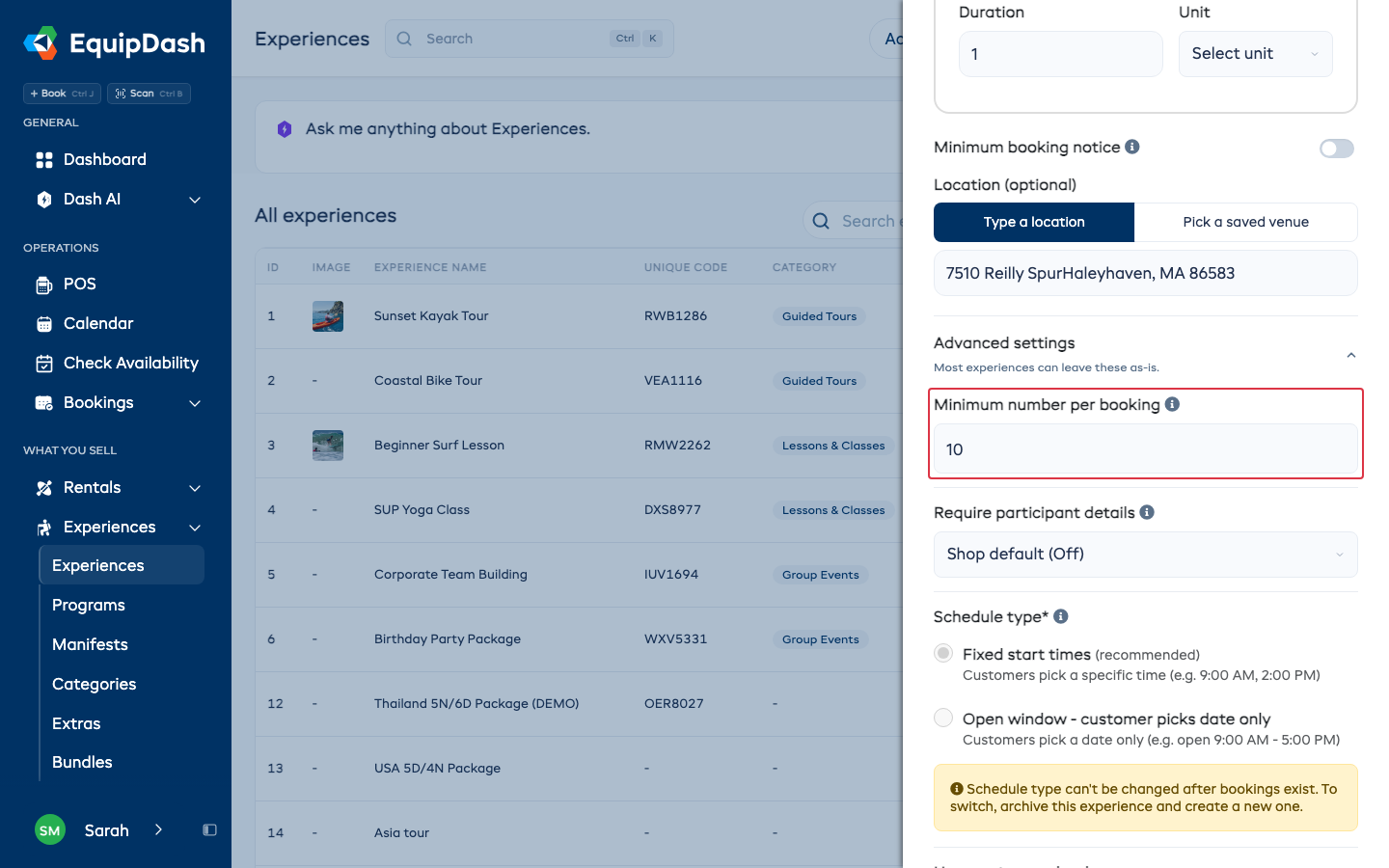Open the Select unit dropdown
Screen dimensions: 1389x868
[x=1256, y=54]
